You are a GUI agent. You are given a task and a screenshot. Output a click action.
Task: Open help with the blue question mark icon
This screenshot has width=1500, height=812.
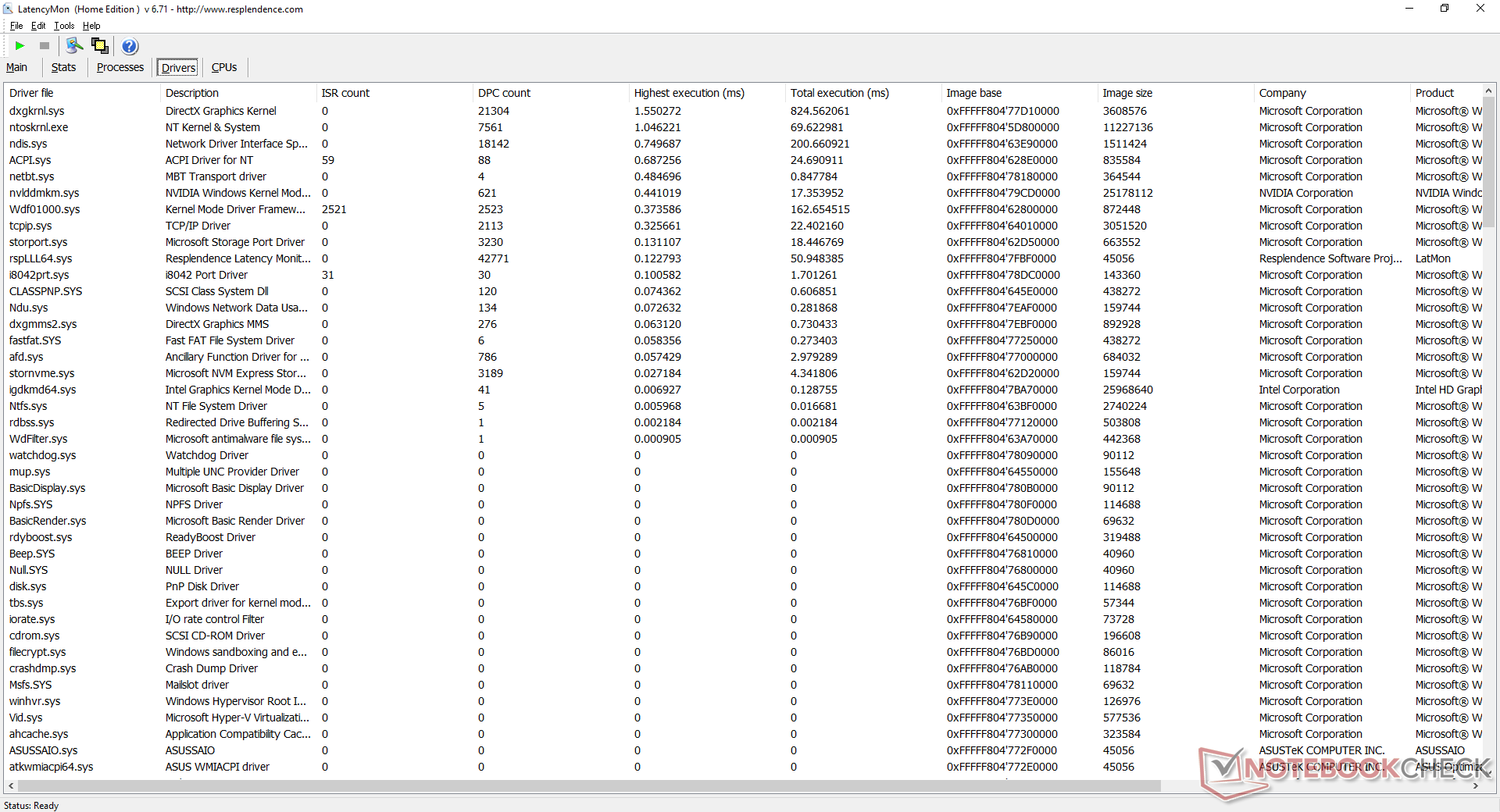130,46
